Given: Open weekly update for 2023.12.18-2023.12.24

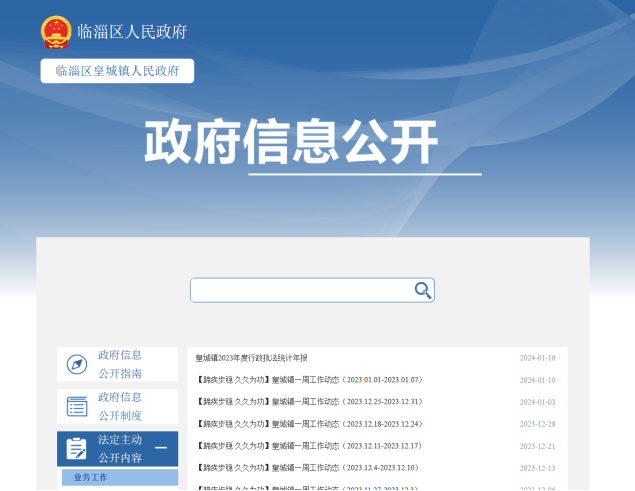Looking at the screenshot, I should click(x=310, y=424).
